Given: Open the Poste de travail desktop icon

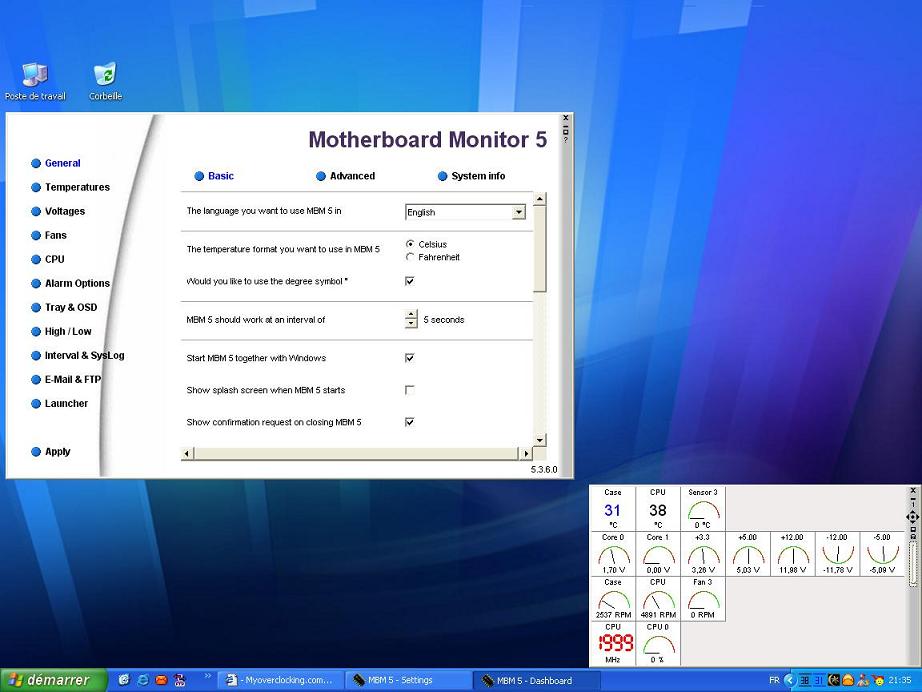Looking at the screenshot, I should coord(35,81).
